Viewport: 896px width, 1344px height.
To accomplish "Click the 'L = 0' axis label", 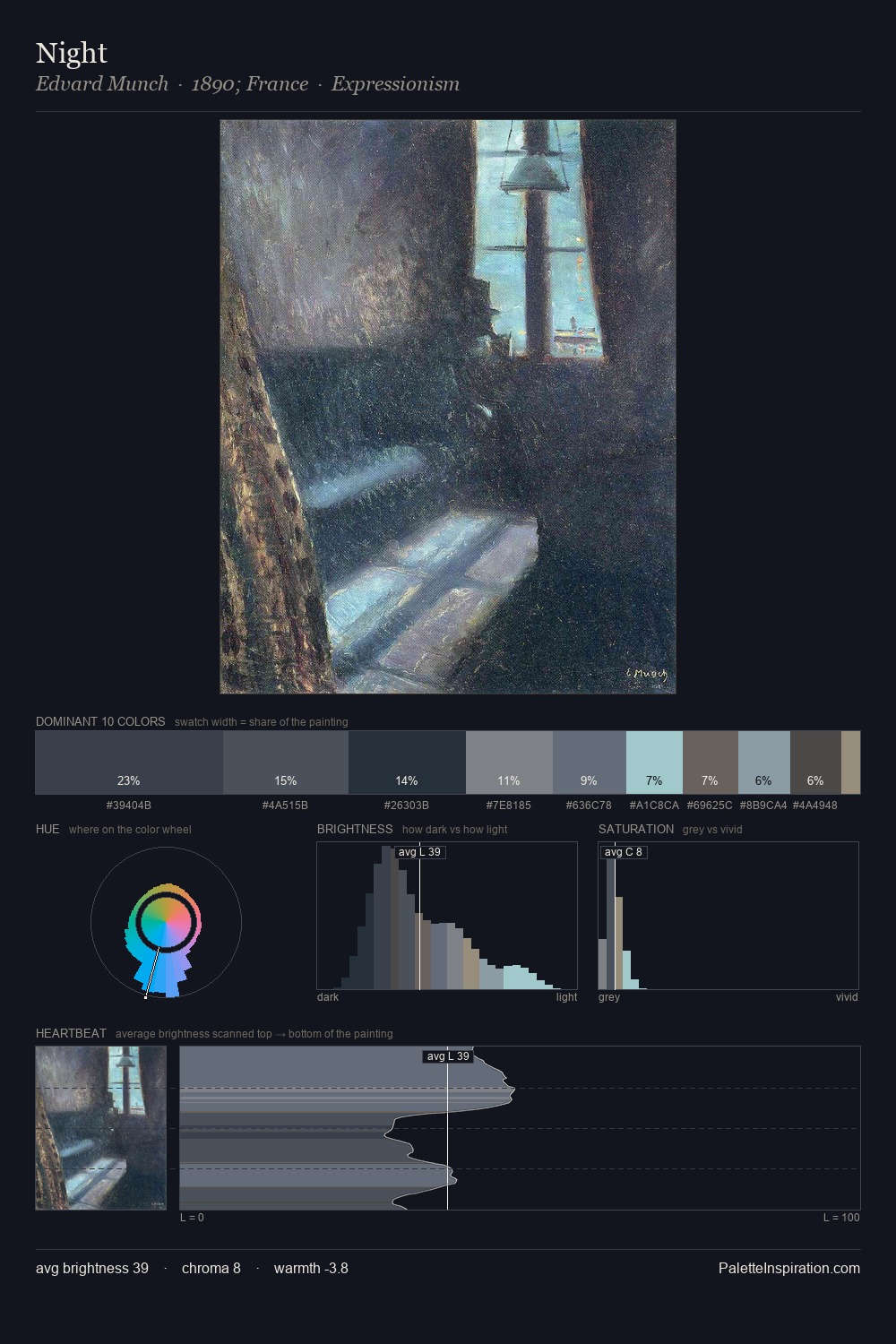I will 192,1218.
